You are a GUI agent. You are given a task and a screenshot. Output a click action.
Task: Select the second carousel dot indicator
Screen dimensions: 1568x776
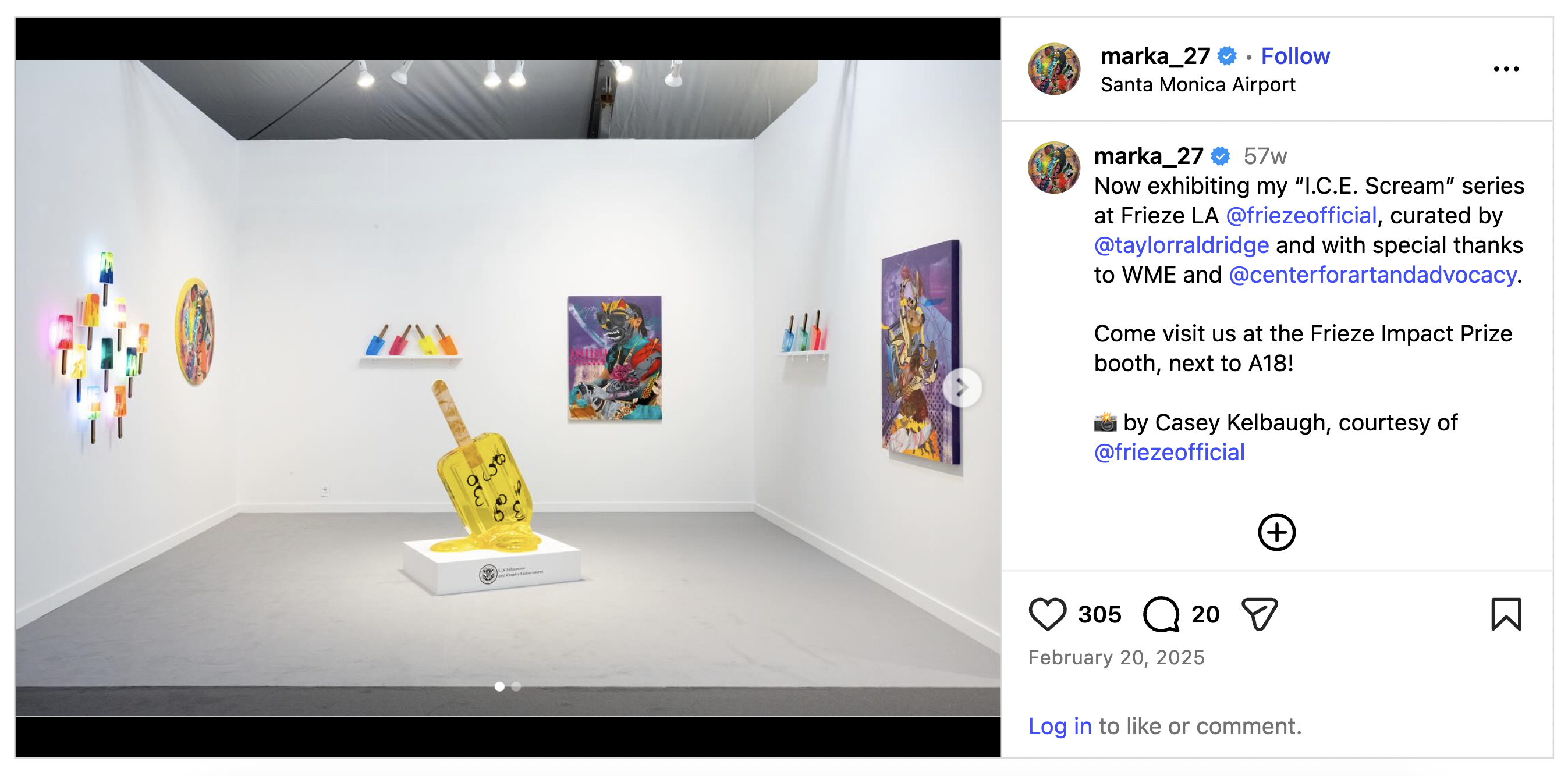coord(516,686)
